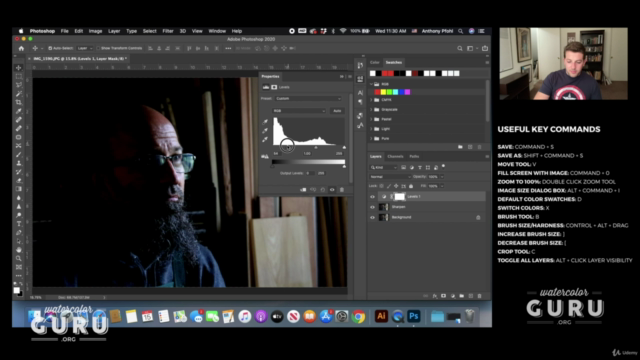Create a new layer

coord(471,296)
